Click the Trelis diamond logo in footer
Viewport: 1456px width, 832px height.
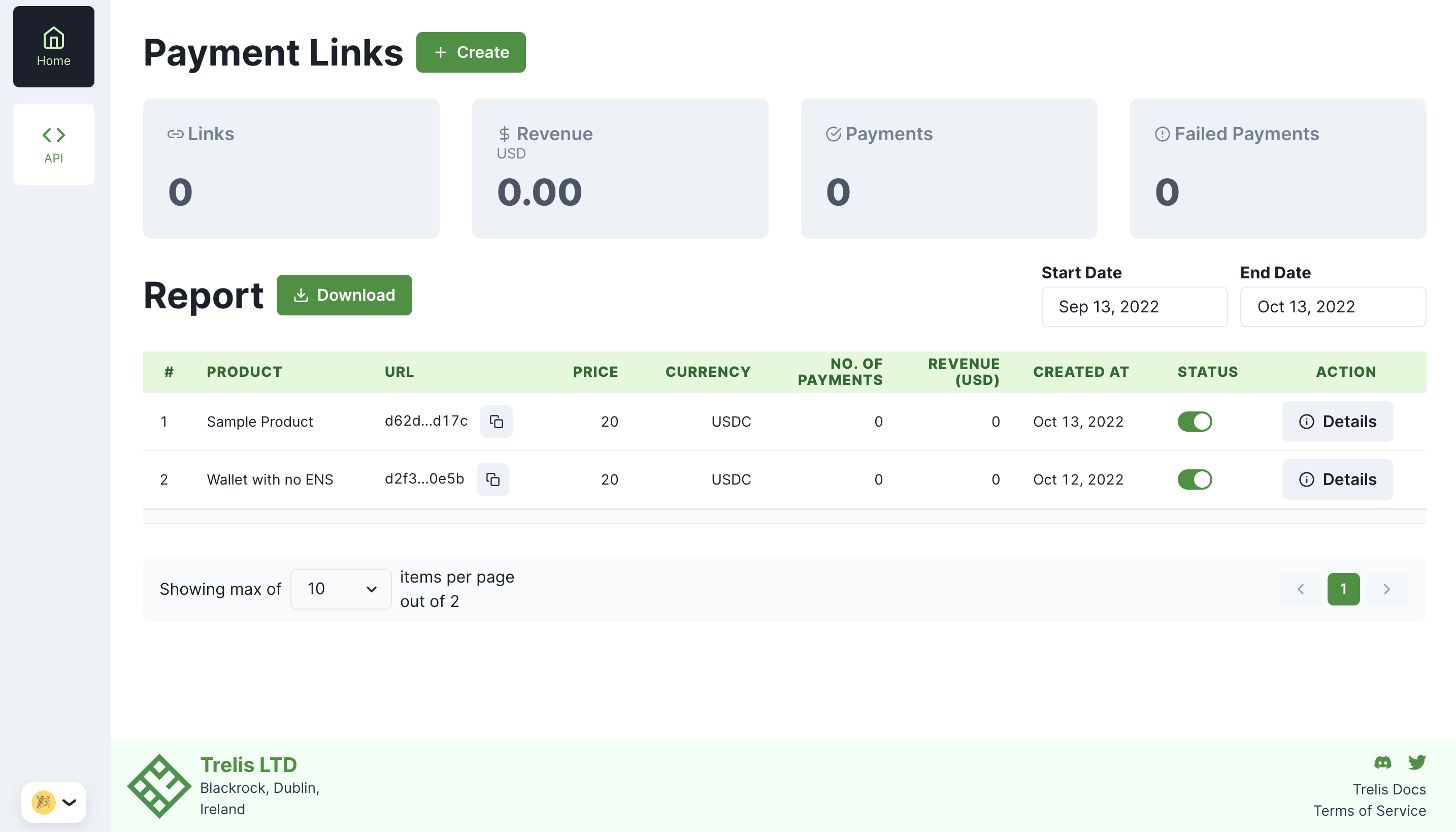(x=159, y=786)
